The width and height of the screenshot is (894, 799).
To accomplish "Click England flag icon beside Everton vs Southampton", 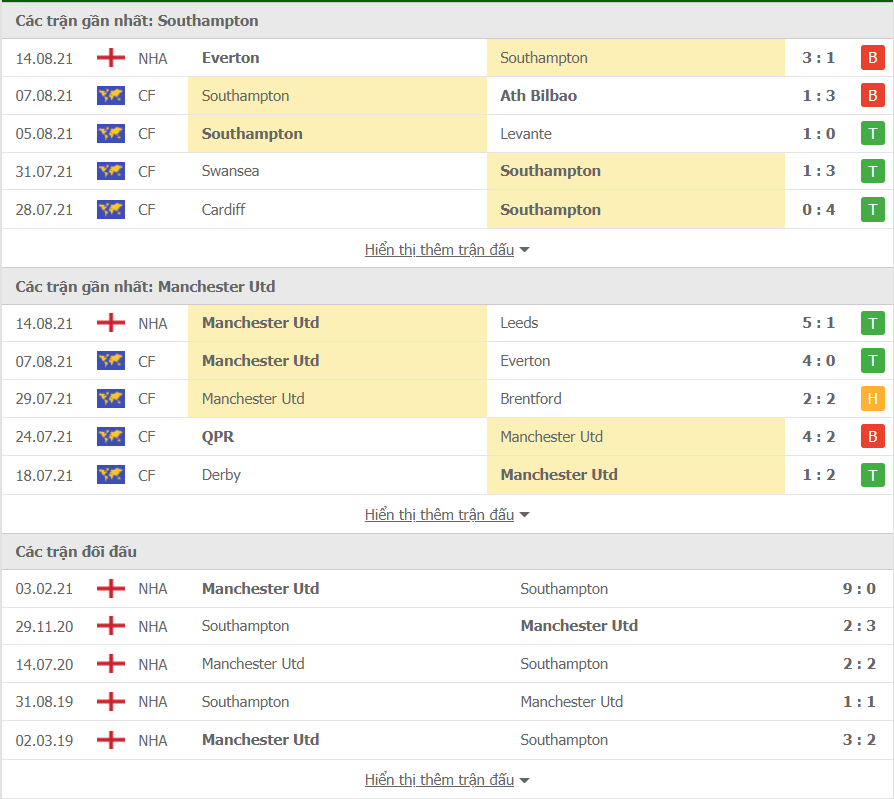I will coord(110,58).
